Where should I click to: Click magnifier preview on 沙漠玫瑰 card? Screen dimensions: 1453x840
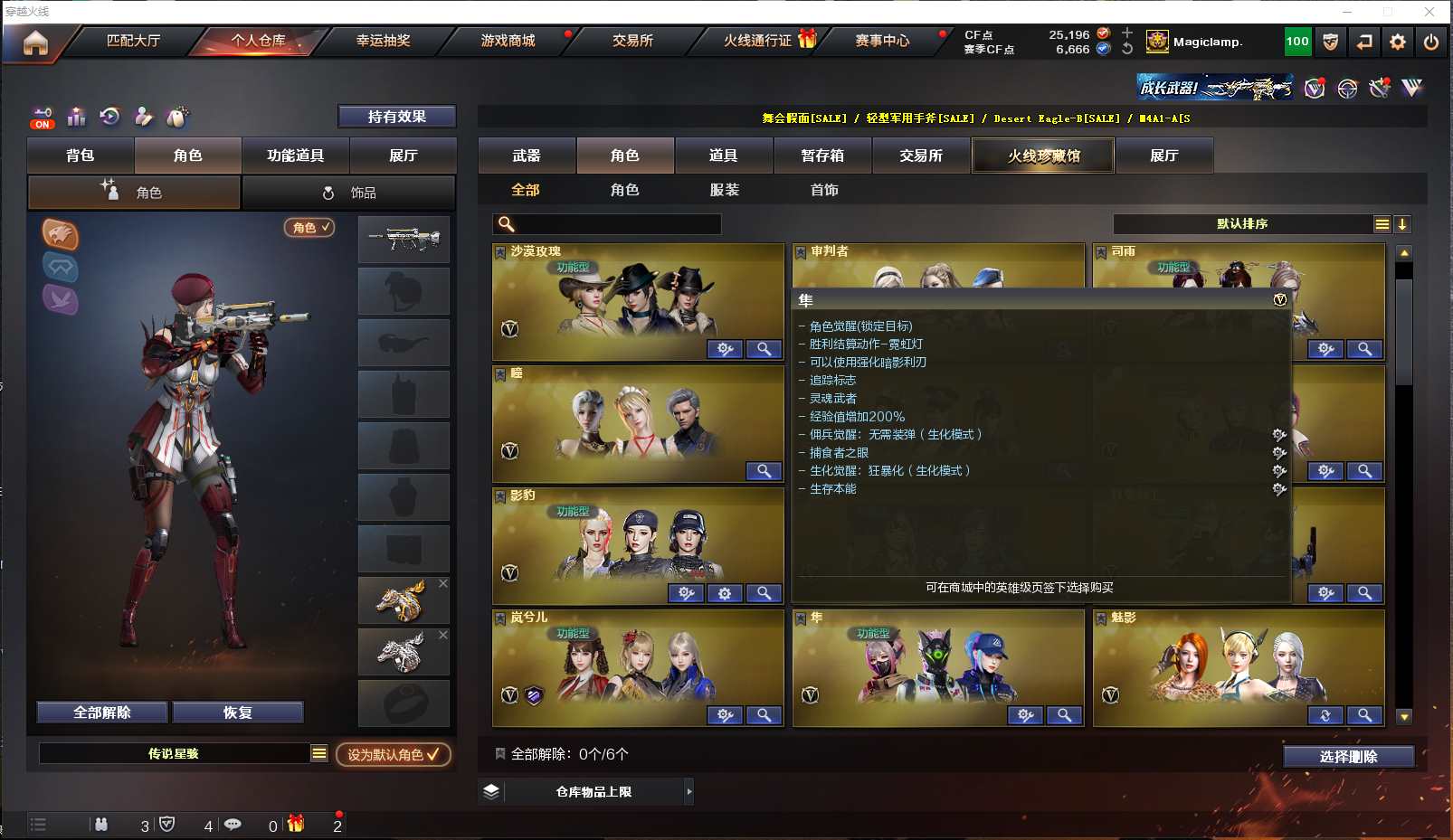(x=764, y=349)
